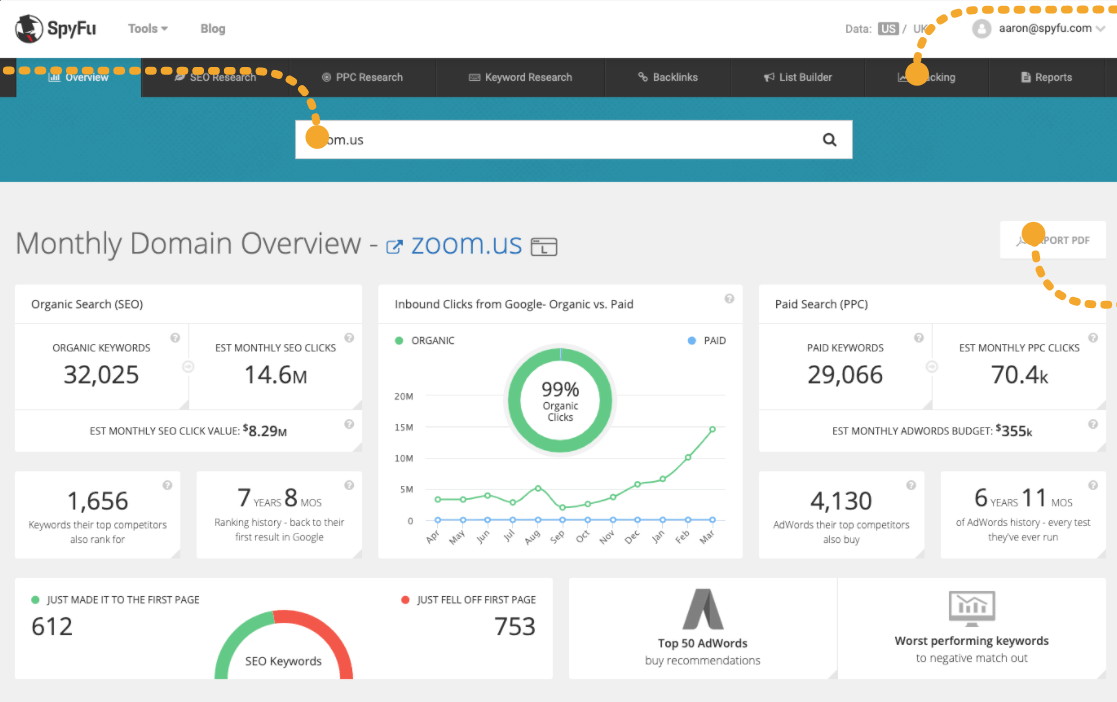Click arrow between Paid Keywords and PPC Clicks
The image size is (1117, 702).
[932, 366]
